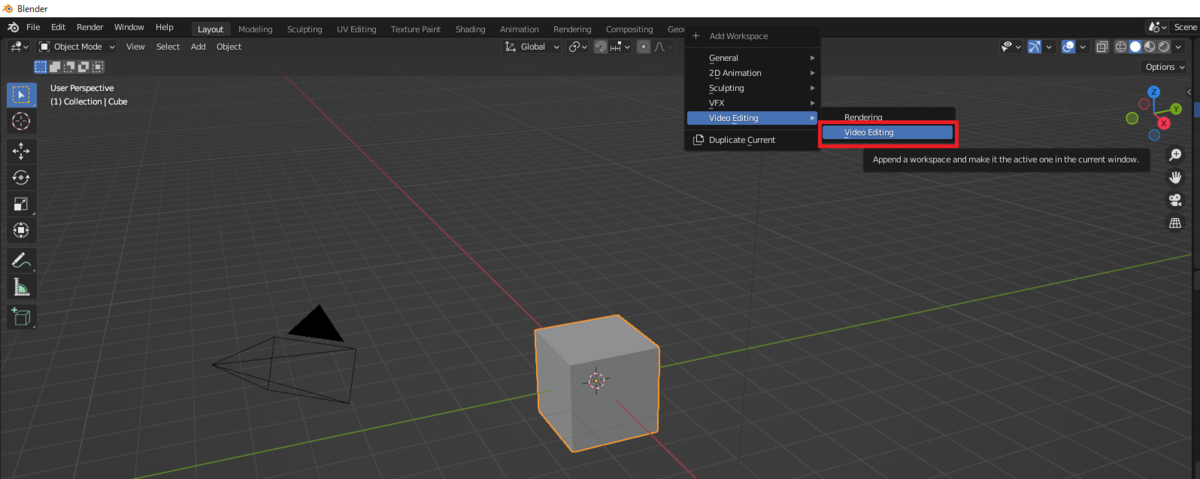Switch to wireframe viewport shading
Screen dimensions: 1200x479
point(1122,46)
